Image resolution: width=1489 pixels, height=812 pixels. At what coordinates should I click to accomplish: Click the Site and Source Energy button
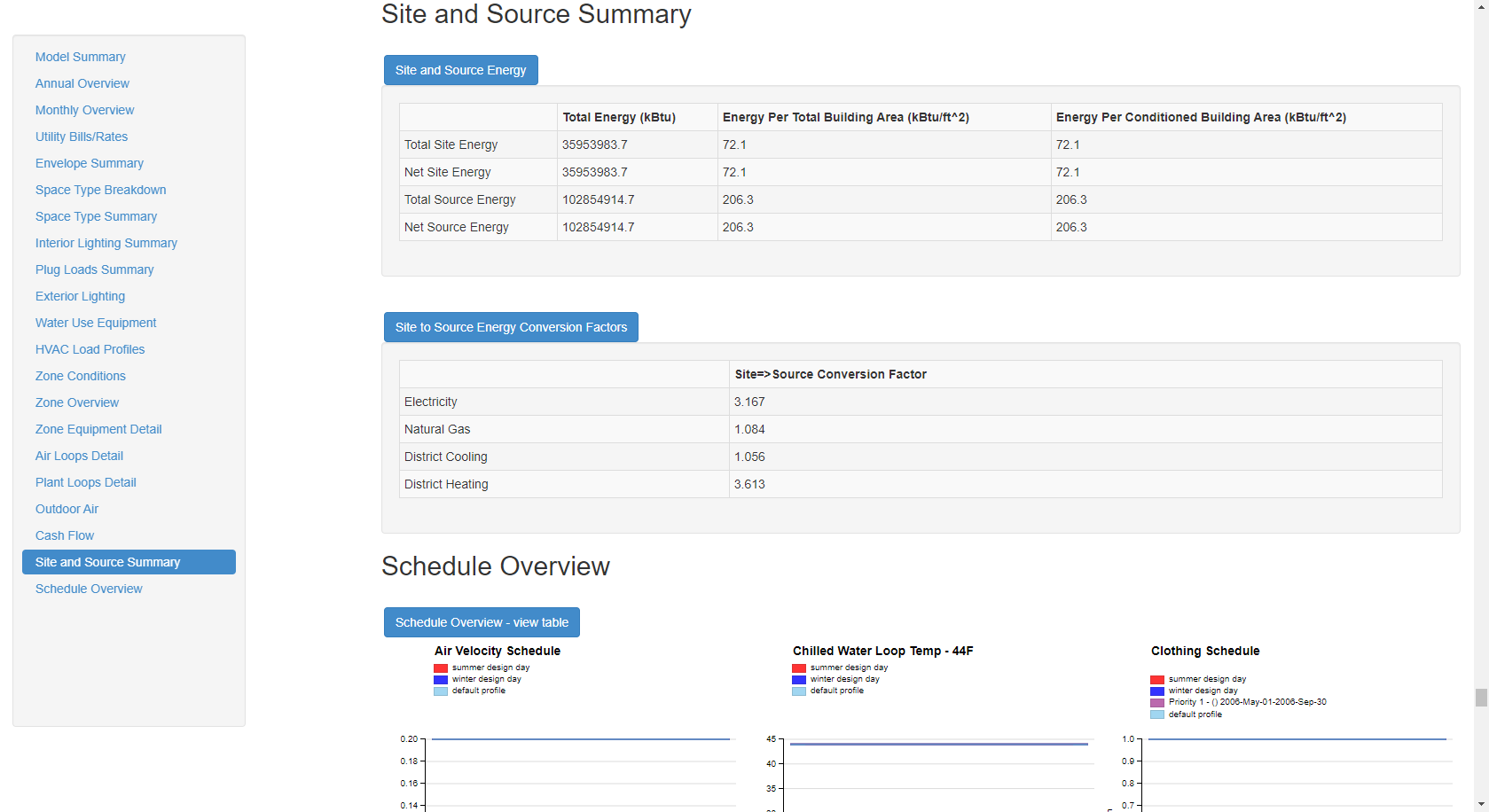(460, 69)
